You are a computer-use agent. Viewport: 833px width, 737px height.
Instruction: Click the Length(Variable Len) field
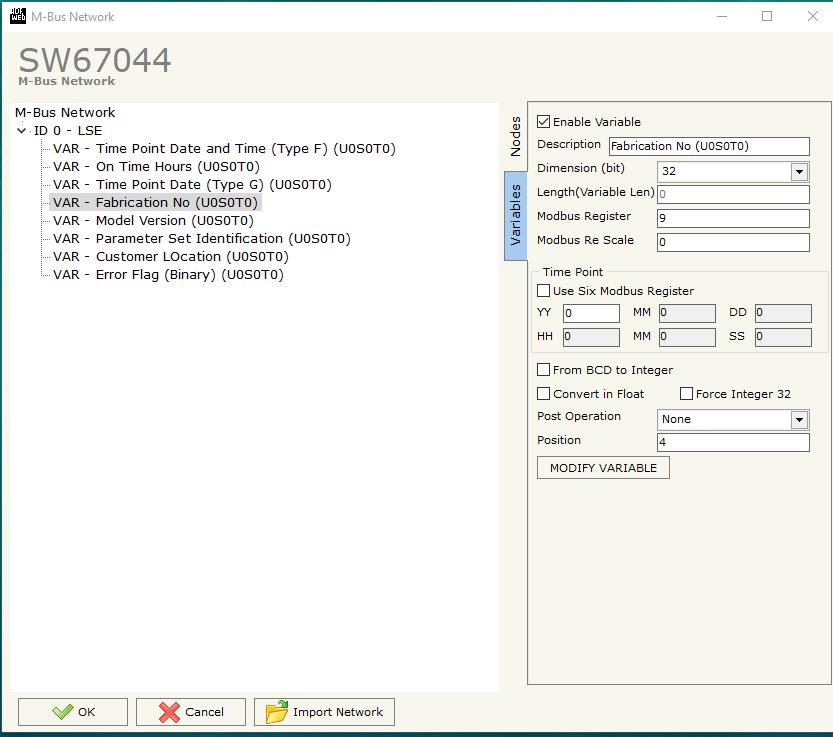pyautogui.click(x=733, y=194)
